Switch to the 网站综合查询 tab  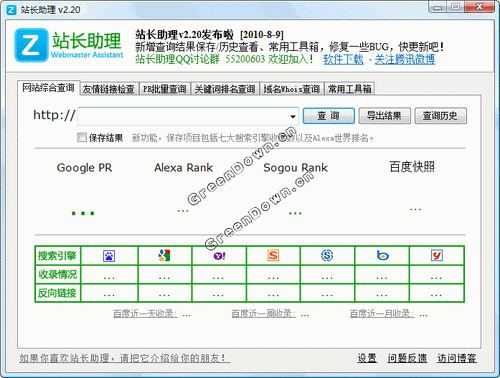pos(48,88)
